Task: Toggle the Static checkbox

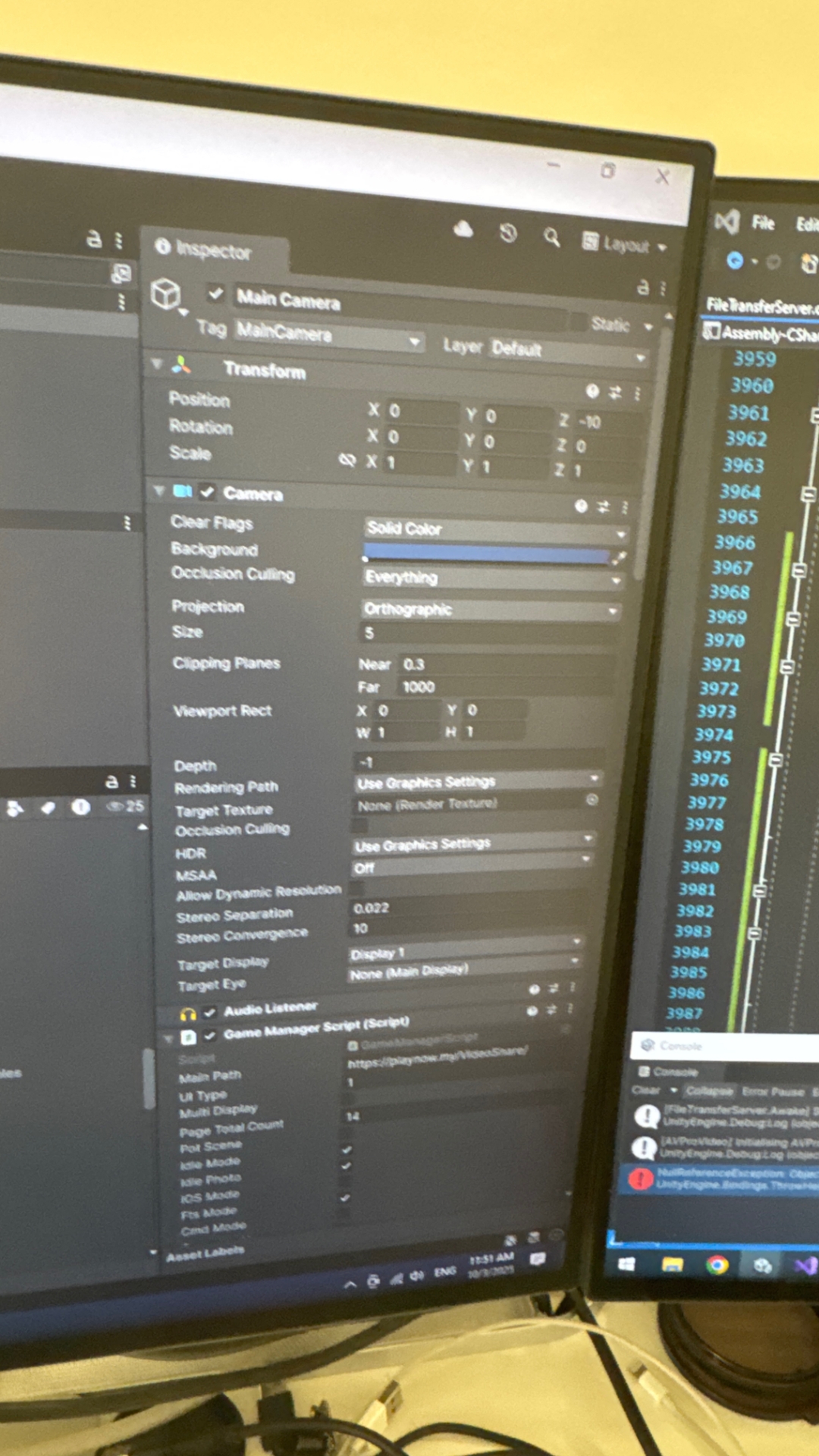Action: point(579,322)
